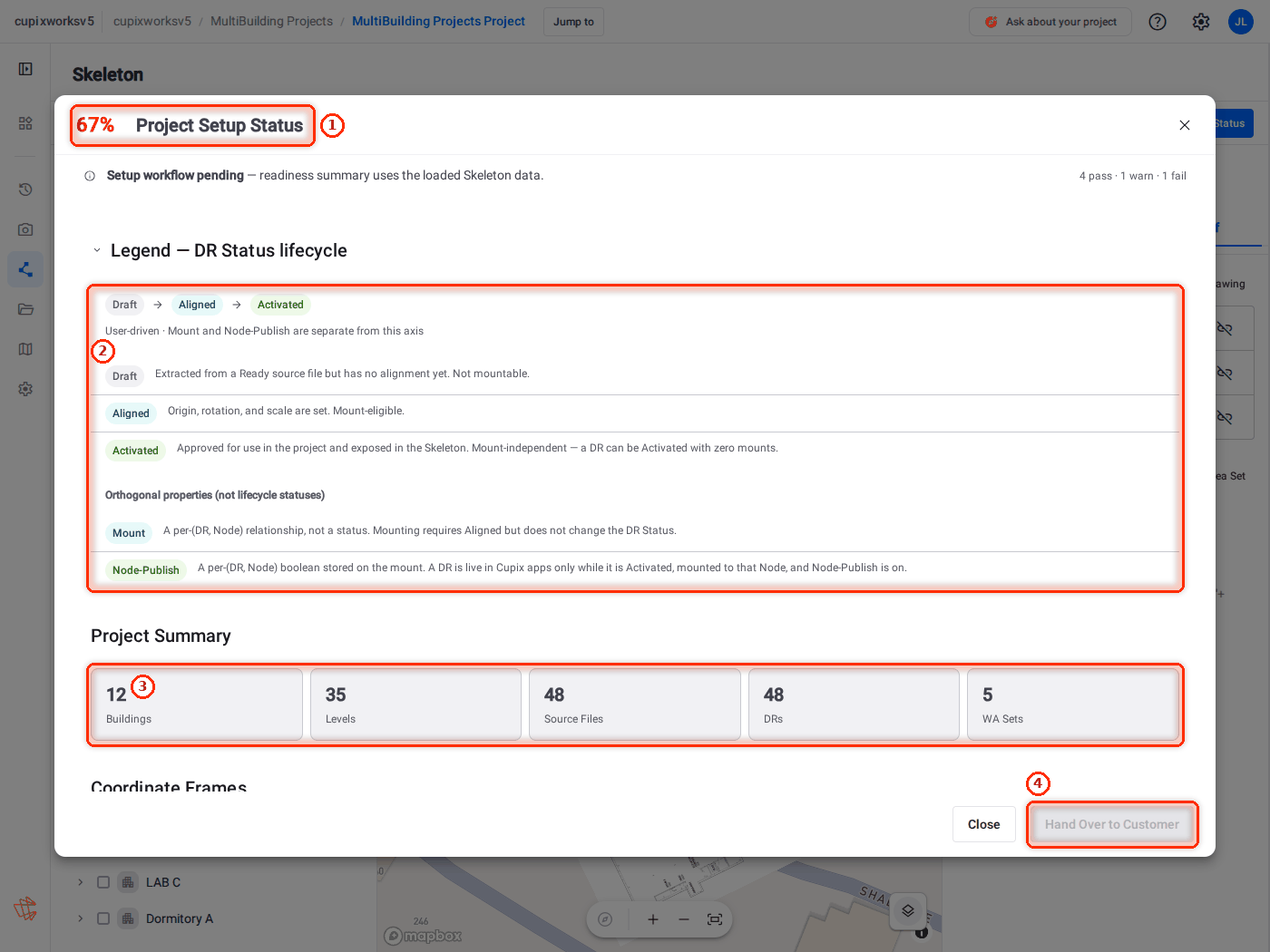Click Ask about your project button
The width and height of the screenshot is (1270, 952).
pyautogui.click(x=1050, y=22)
